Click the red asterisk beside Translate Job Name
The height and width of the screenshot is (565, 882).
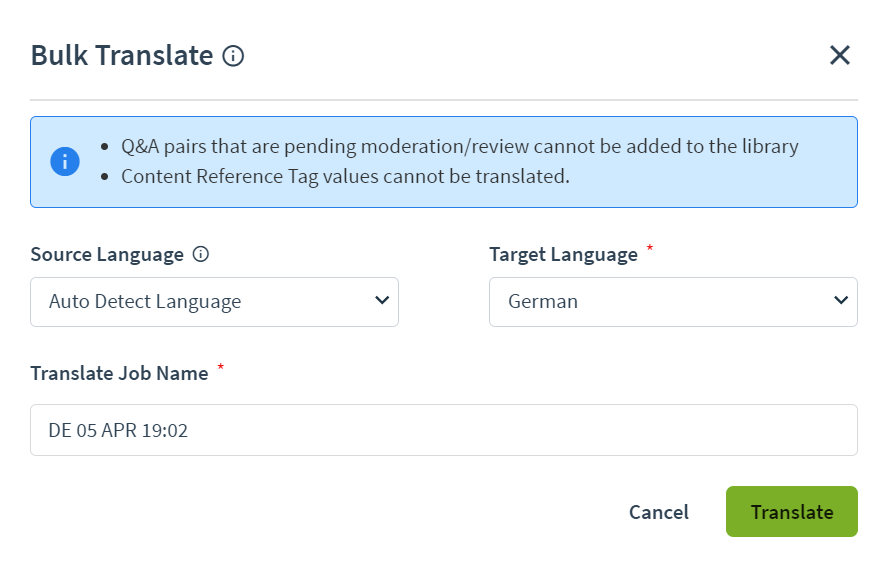[x=220, y=367]
